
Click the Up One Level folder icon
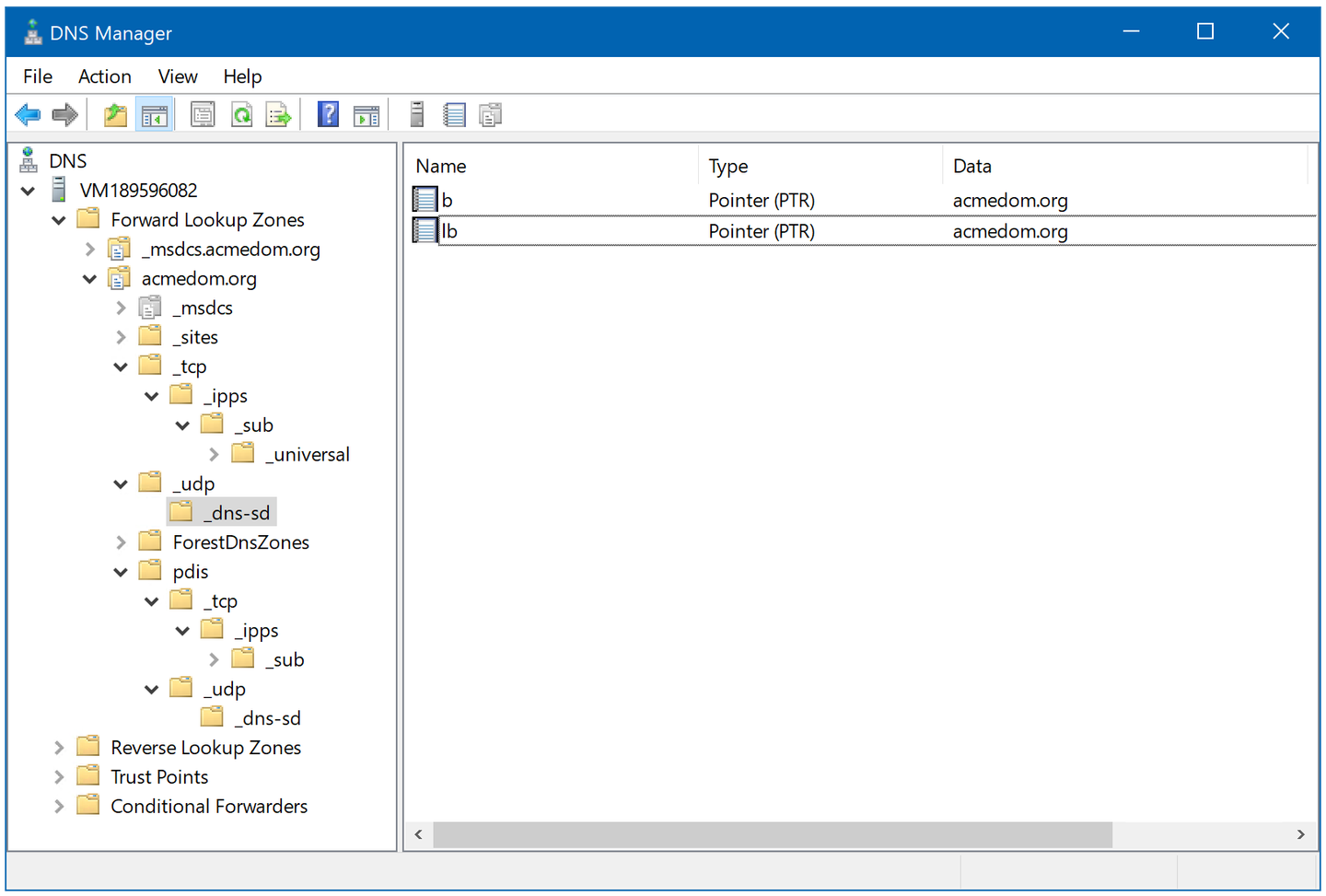tap(115, 115)
